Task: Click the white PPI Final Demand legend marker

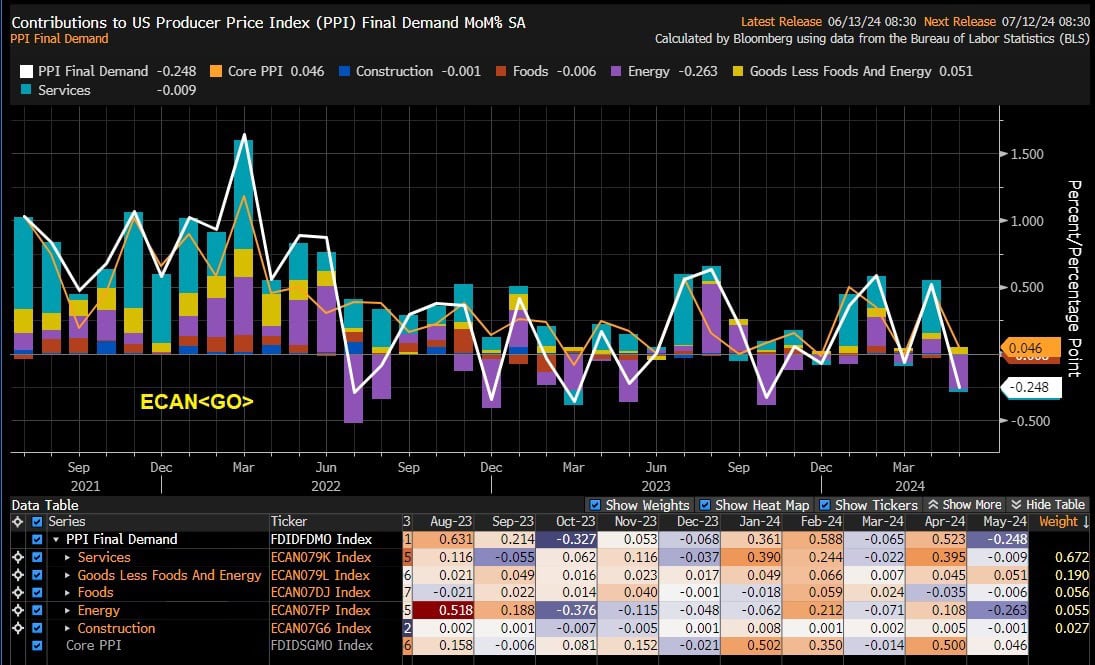Action: click(26, 72)
